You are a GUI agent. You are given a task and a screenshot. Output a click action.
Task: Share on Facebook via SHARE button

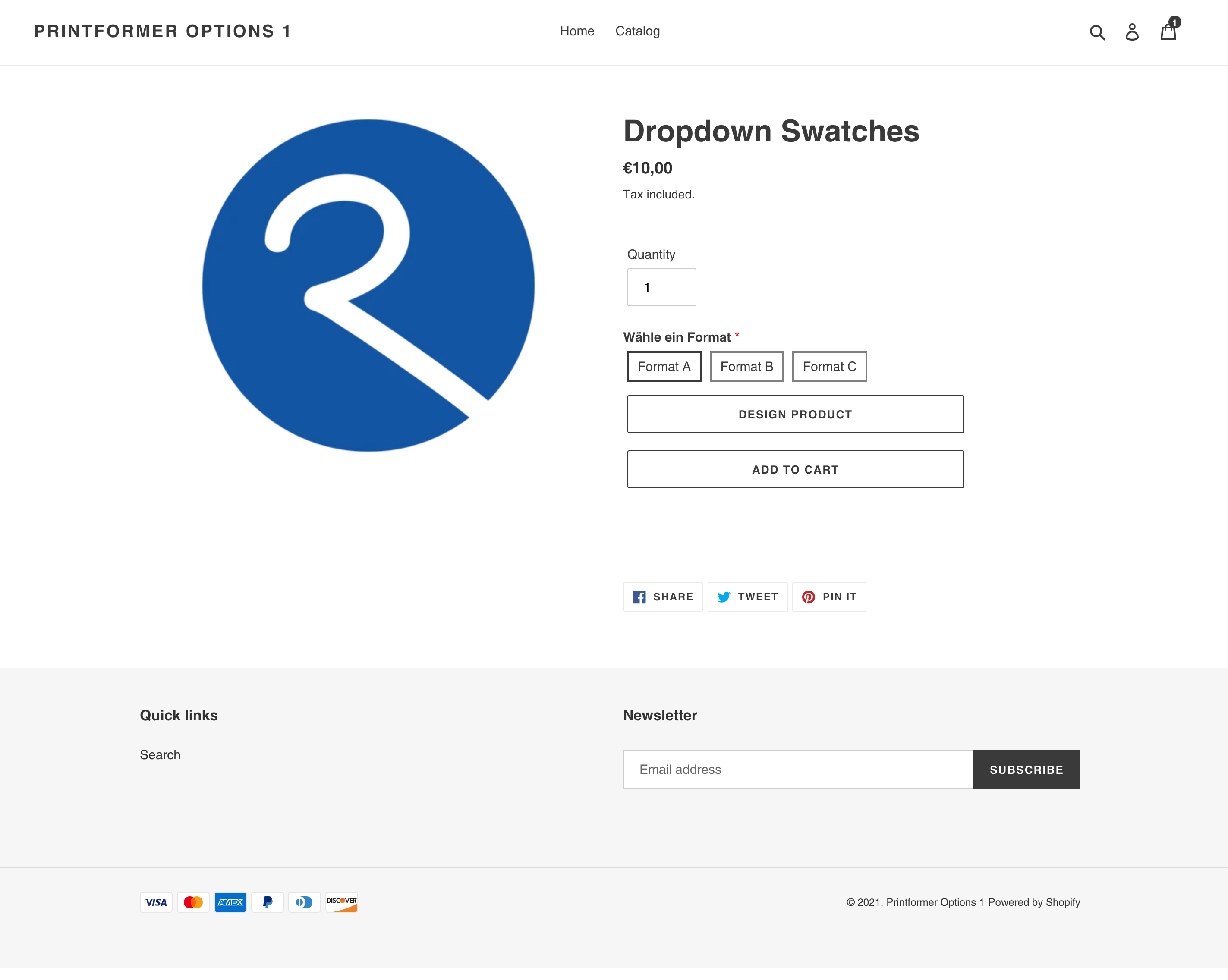click(662, 597)
